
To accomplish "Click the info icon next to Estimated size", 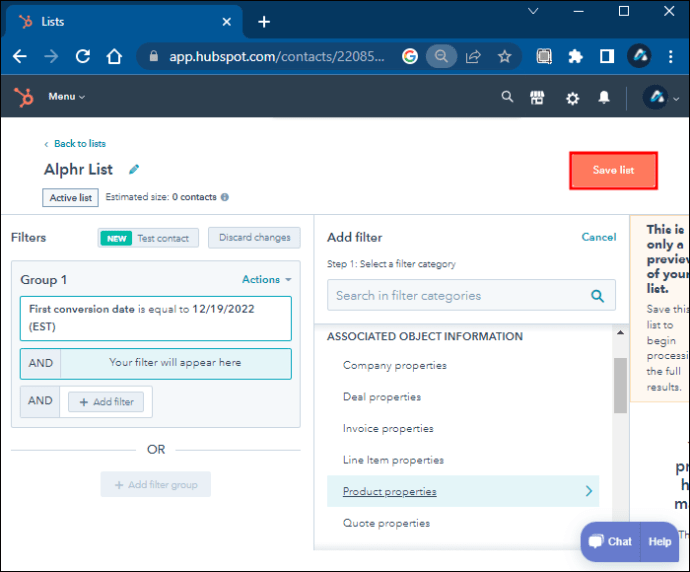I will coord(224,197).
